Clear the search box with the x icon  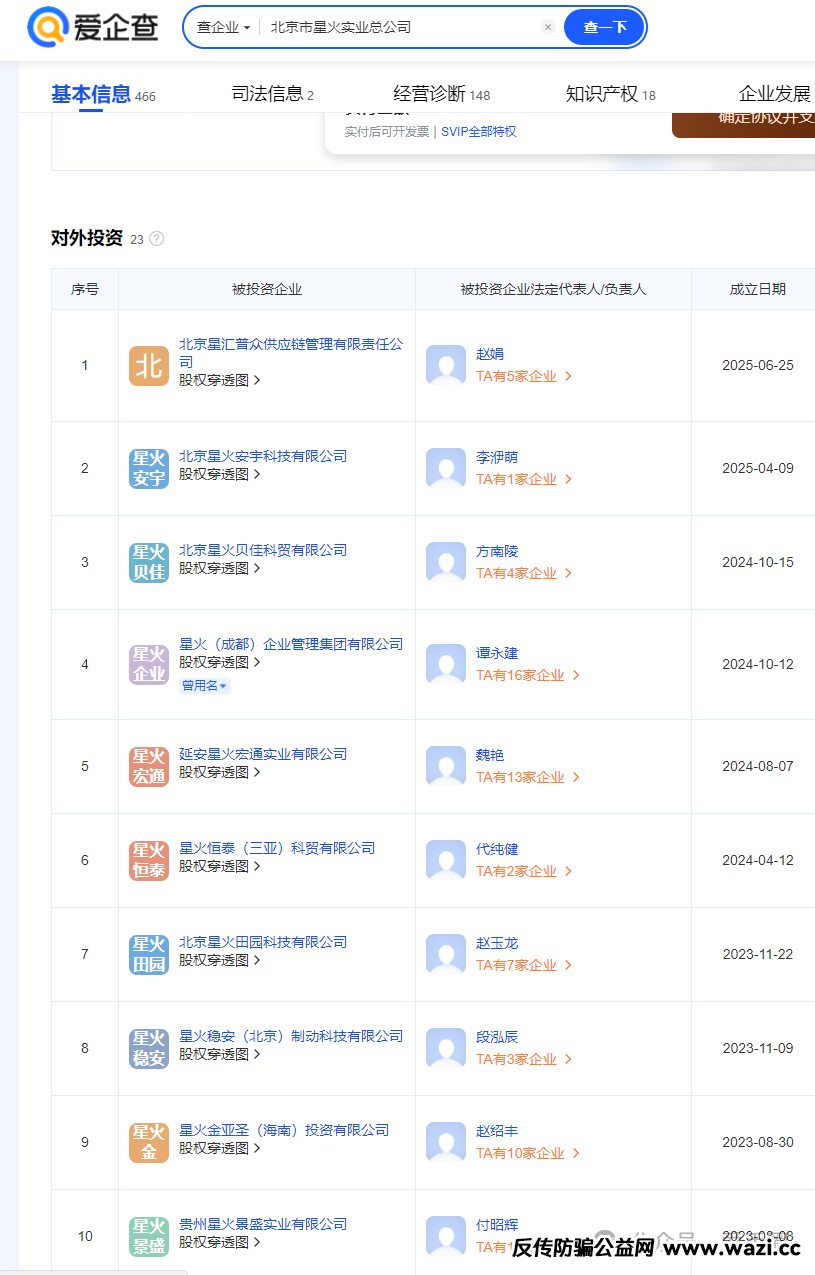[548, 27]
